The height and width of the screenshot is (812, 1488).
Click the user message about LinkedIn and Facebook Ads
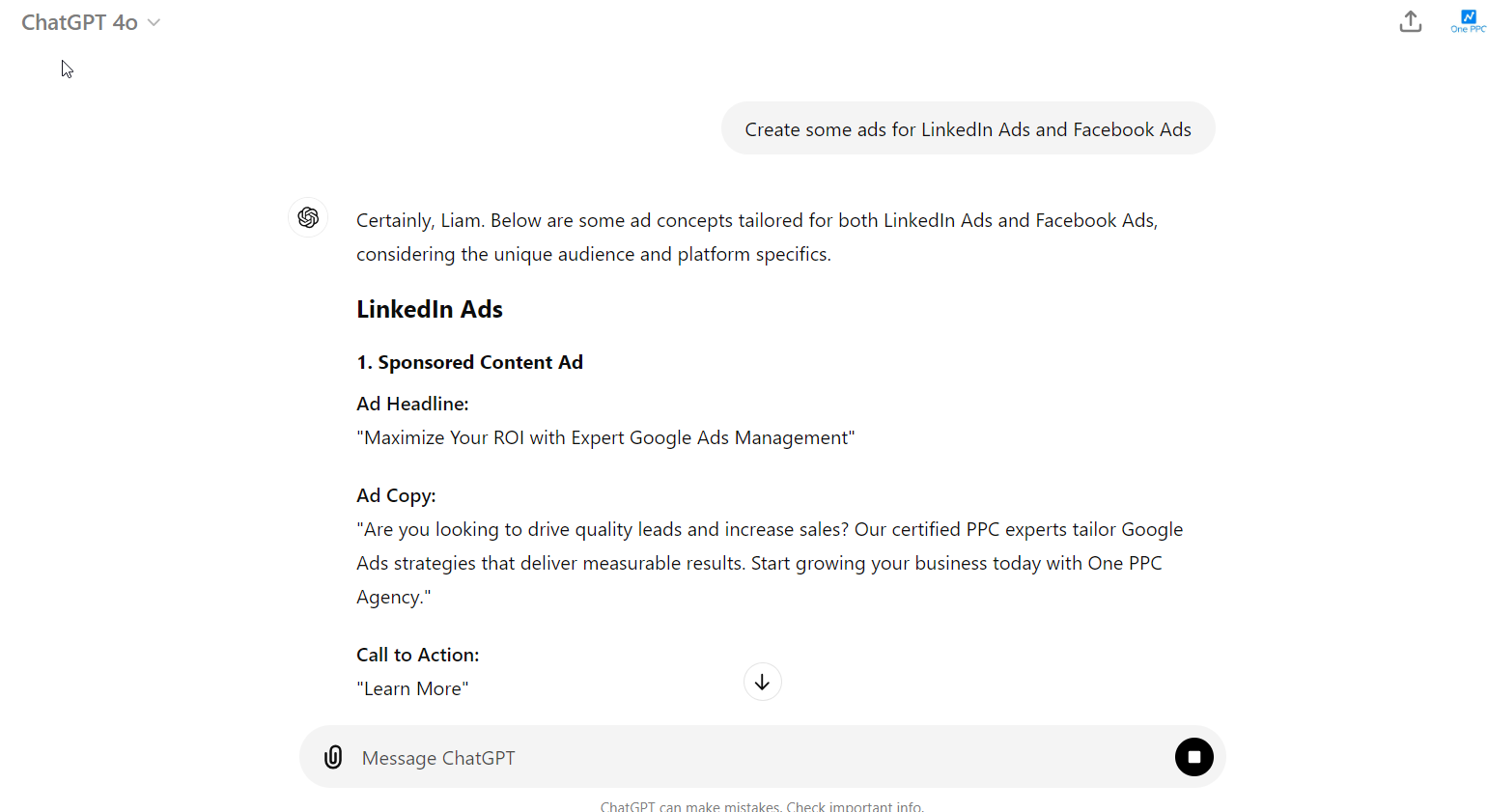pos(968,129)
